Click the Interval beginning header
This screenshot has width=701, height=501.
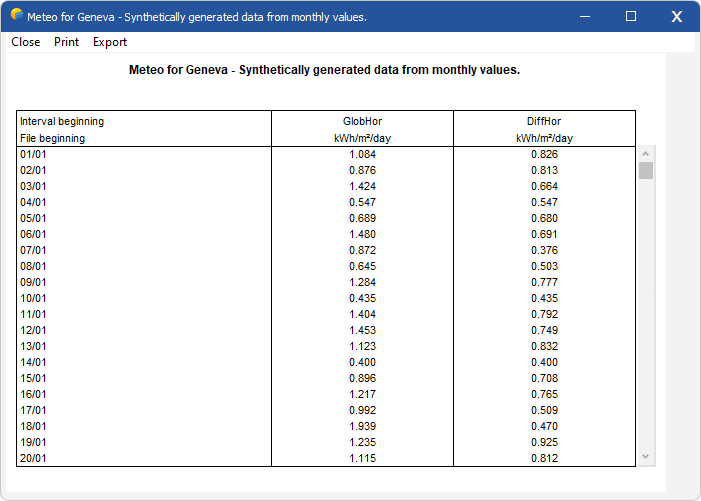[x=62, y=122]
